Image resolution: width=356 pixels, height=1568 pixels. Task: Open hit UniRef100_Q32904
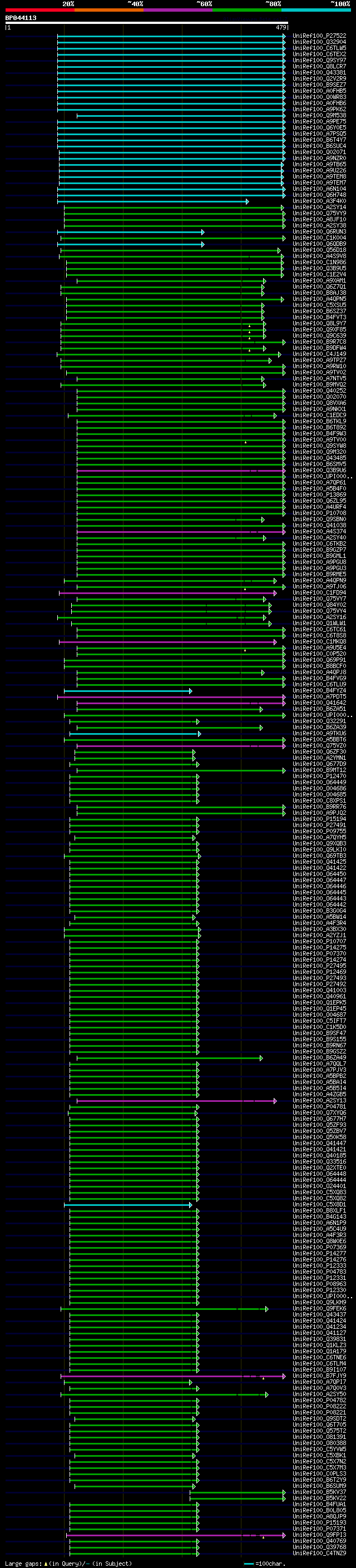click(x=319, y=42)
